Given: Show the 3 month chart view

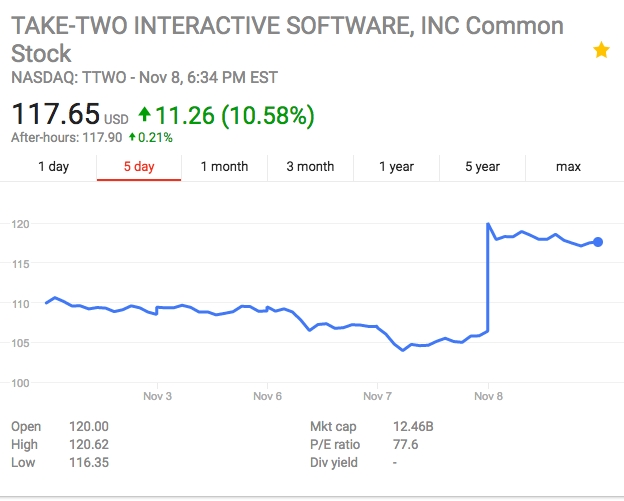Looking at the screenshot, I should pos(310,167).
